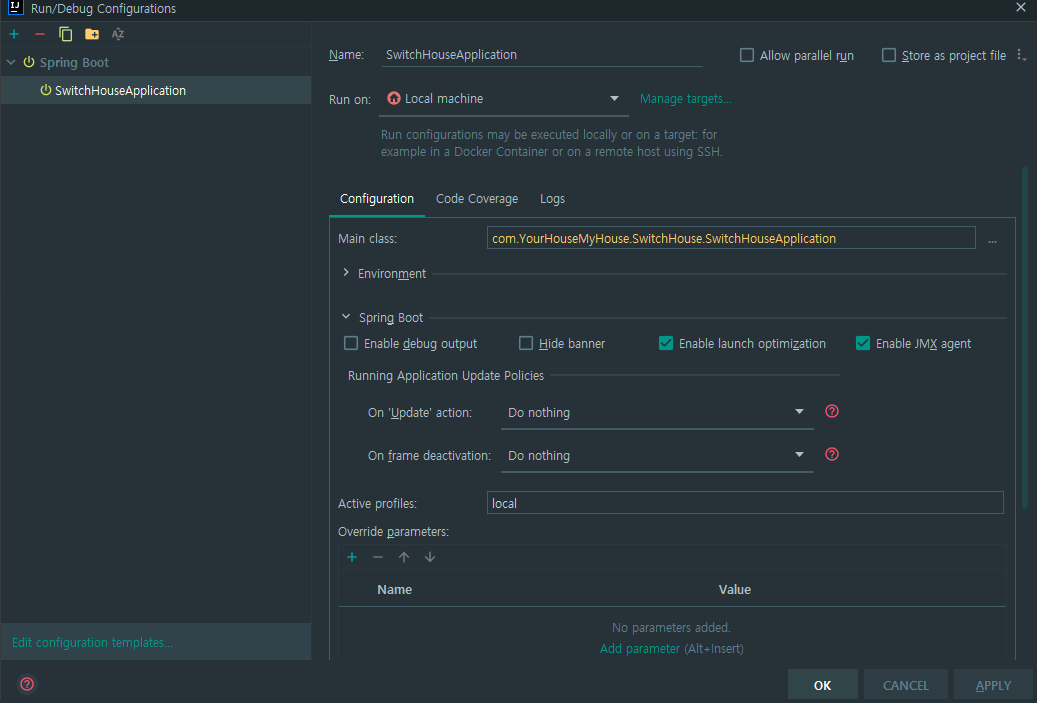Click the CANCEL button
The height and width of the screenshot is (703, 1037).
(905, 685)
